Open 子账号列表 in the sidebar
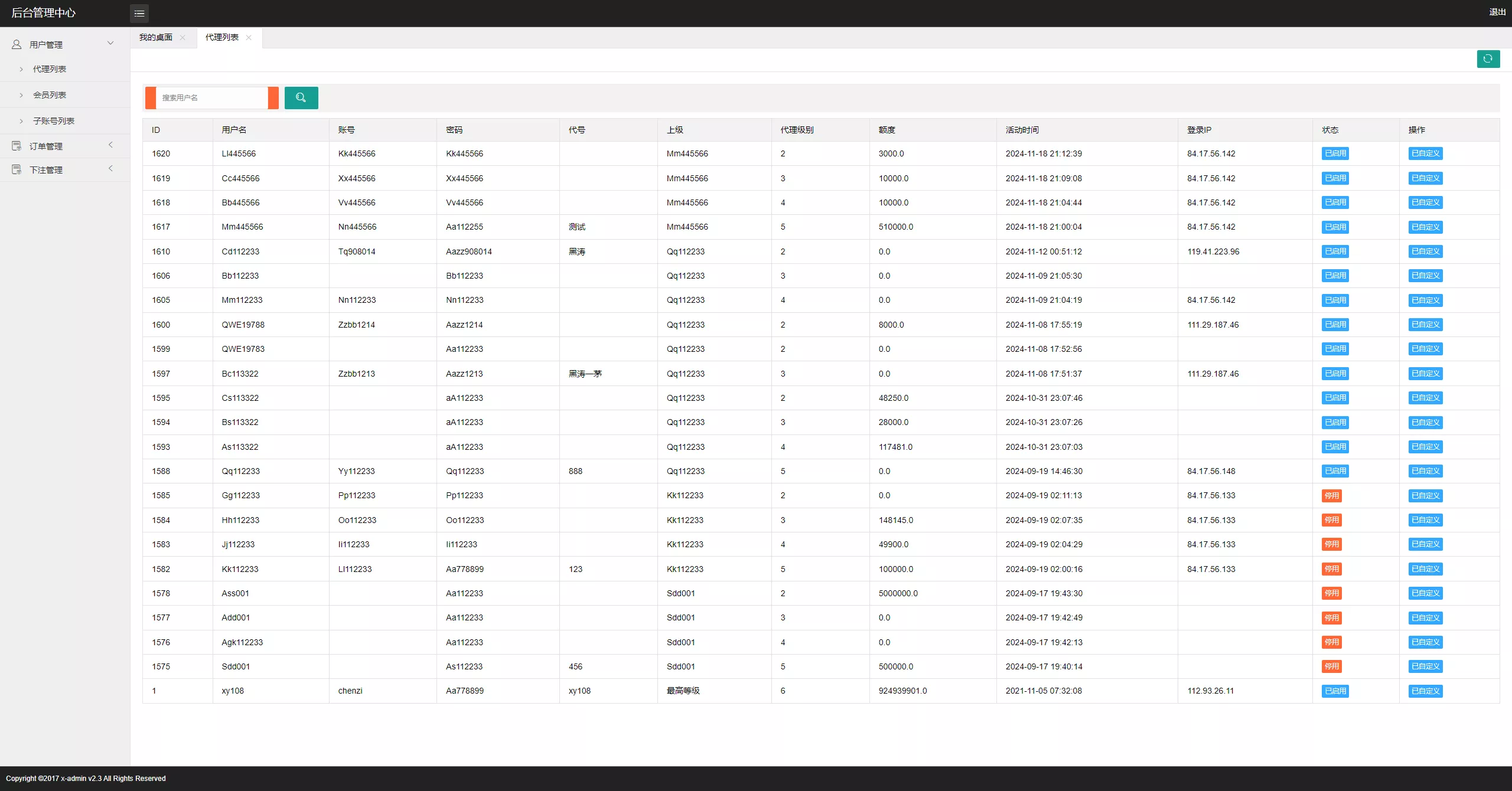This screenshot has width=1512, height=791. [x=54, y=121]
